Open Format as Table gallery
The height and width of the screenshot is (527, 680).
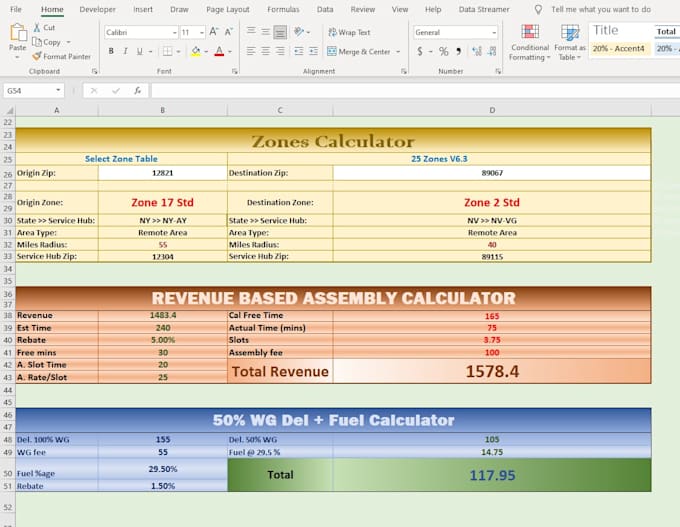point(570,43)
